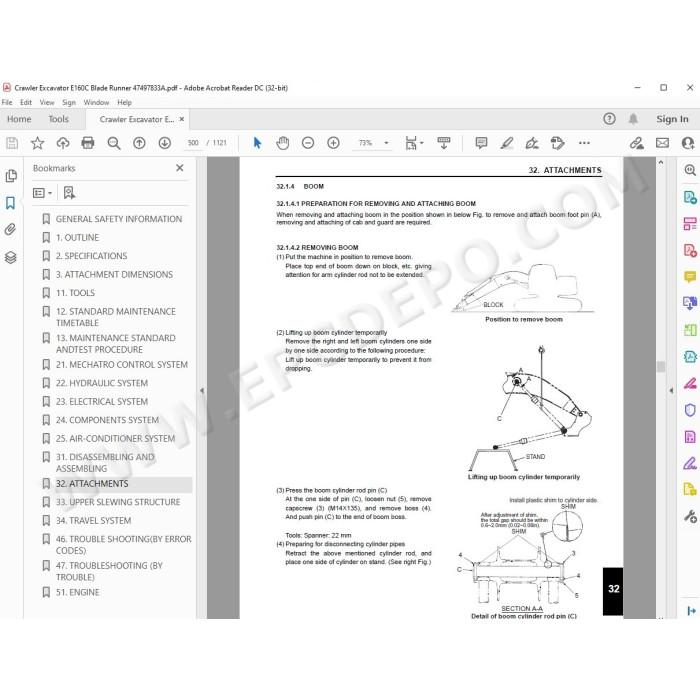Open the fit page options dropdown
This screenshot has height=700, width=700.
(x=414, y=143)
